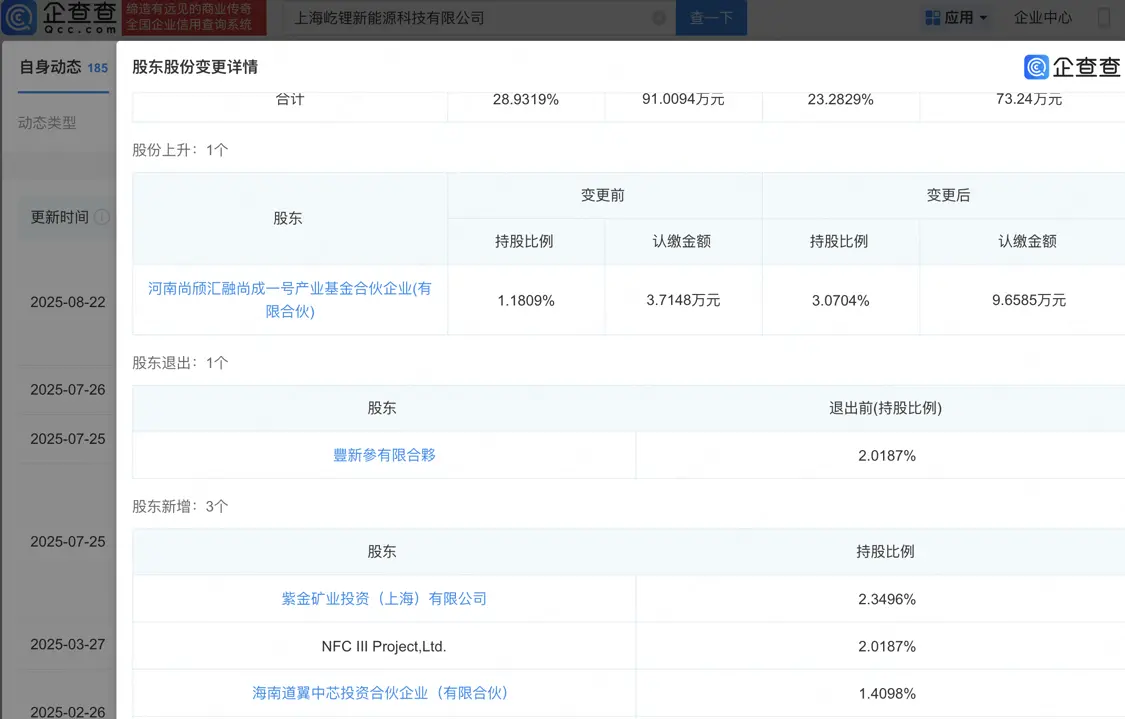Select the 2025-08-22 timeline entry
The height and width of the screenshot is (719, 1125).
pyautogui.click(x=67, y=302)
